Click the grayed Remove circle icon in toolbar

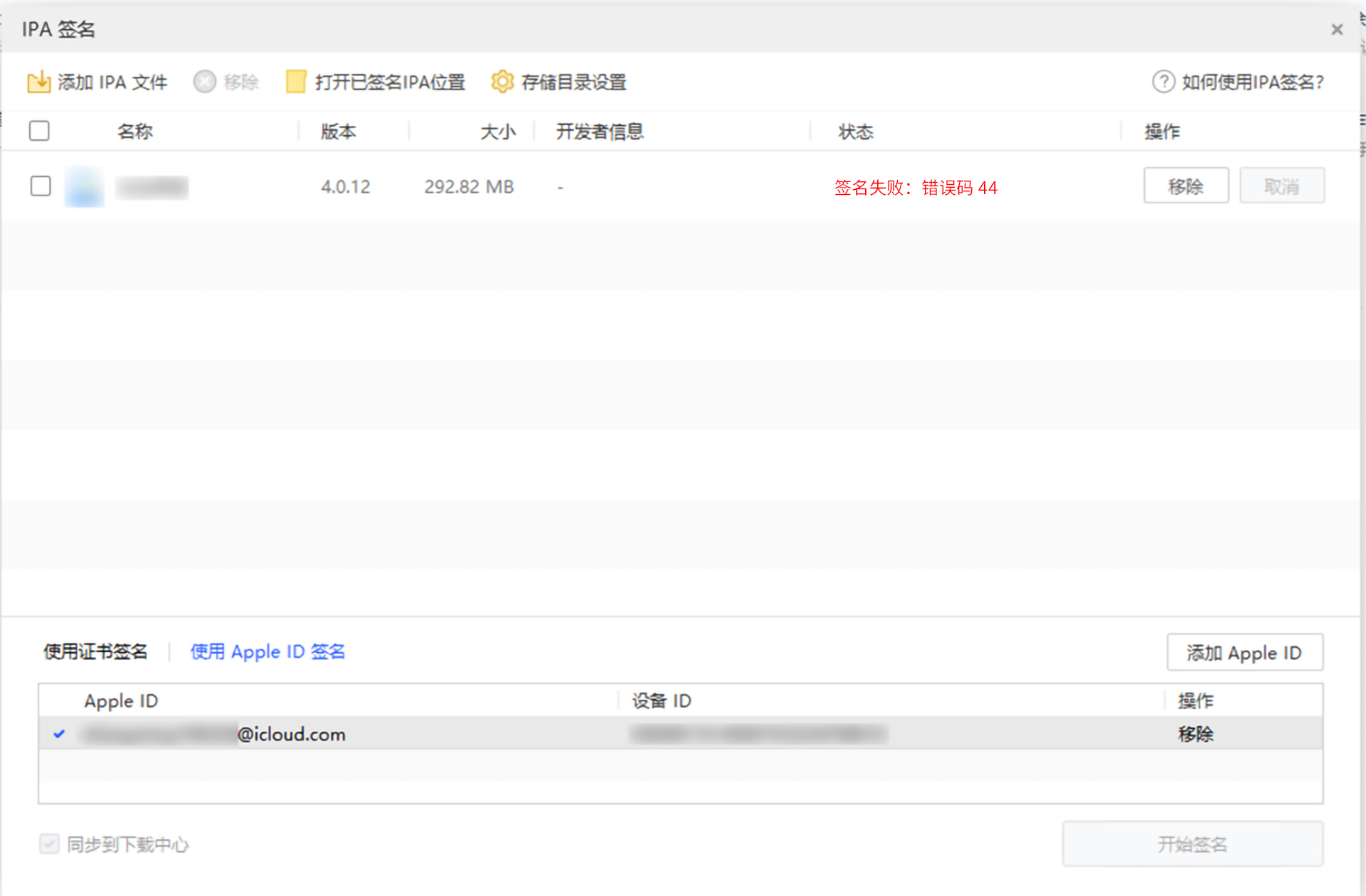(x=204, y=82)
